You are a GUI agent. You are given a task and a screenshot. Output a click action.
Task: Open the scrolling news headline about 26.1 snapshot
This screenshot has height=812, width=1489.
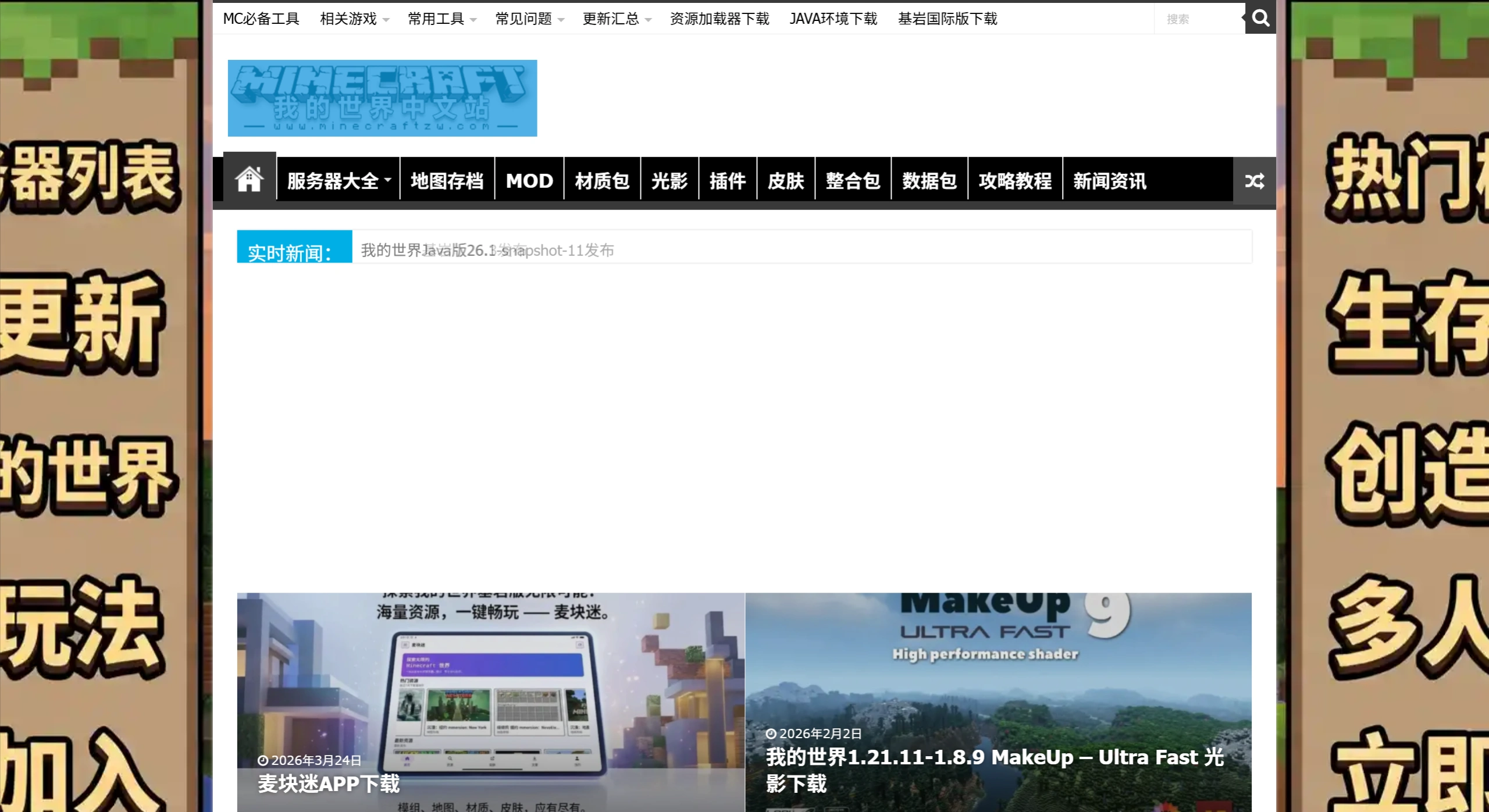(x=487, y=250)
